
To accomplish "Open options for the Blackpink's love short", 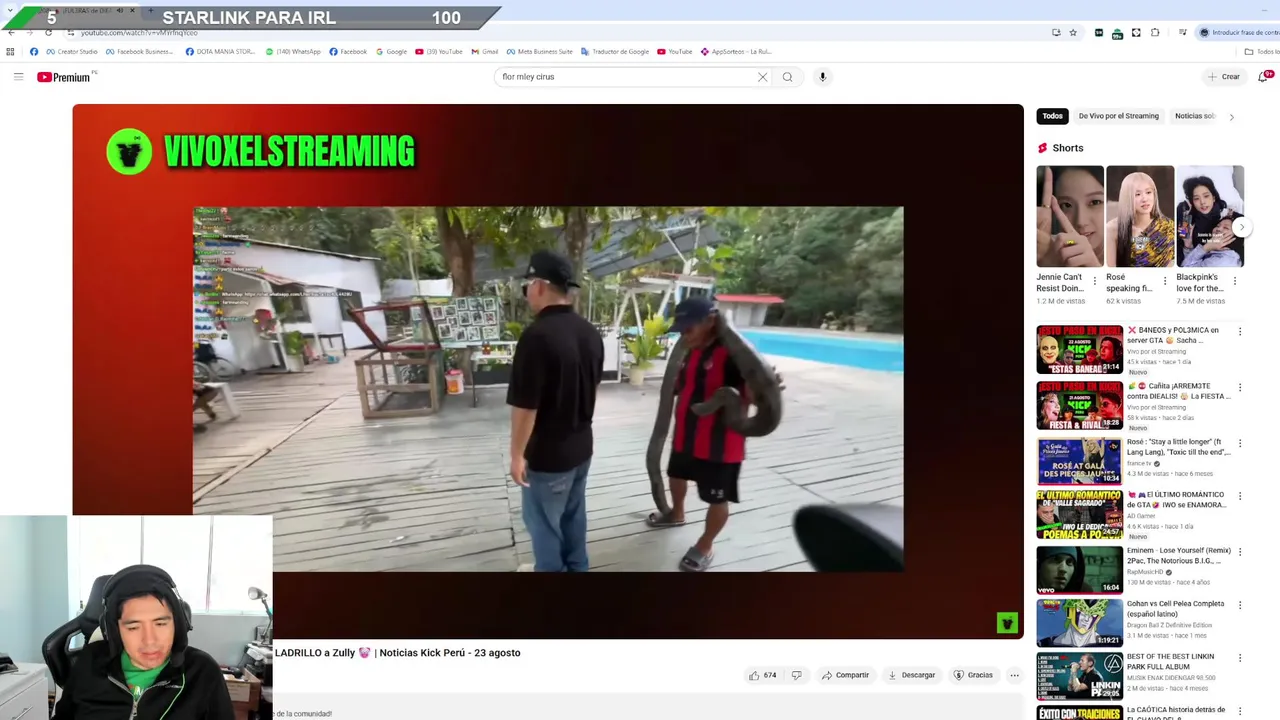I will pyautogui.click(x=1234, y=281).
